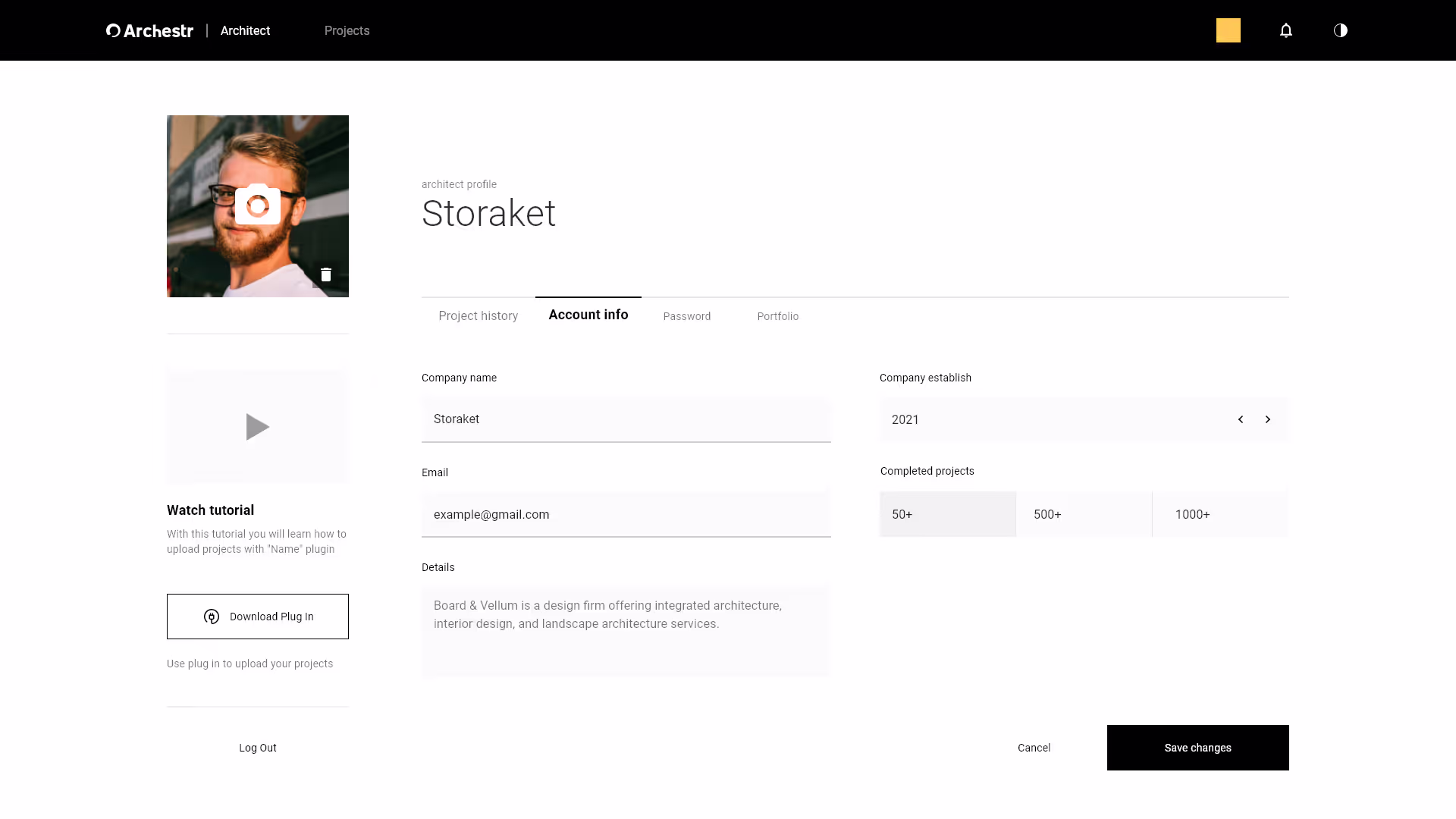Cancel the account changes
The image size is (1456, 819).
[x=1034, y=748]
